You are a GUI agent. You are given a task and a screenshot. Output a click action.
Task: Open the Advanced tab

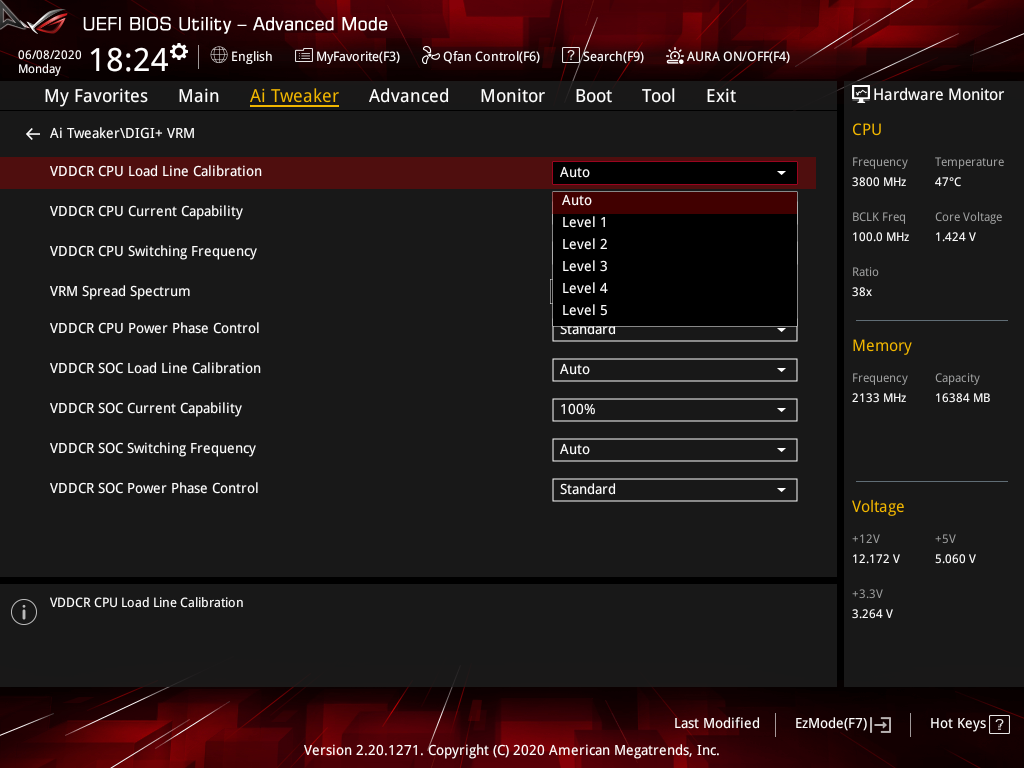(x=409, y=96)
